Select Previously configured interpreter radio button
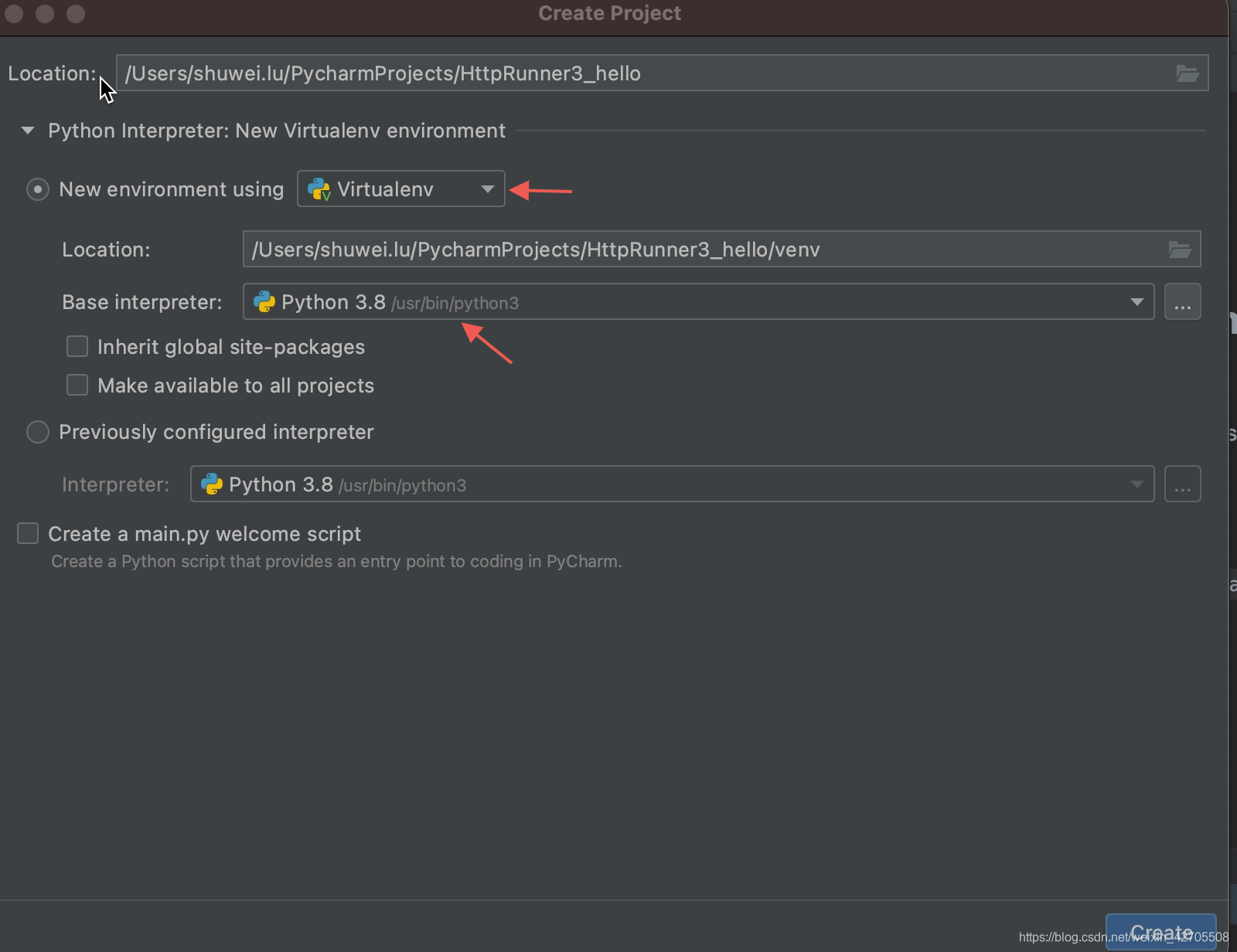This screenshot has width=1237, height=952. click(38, 432)
